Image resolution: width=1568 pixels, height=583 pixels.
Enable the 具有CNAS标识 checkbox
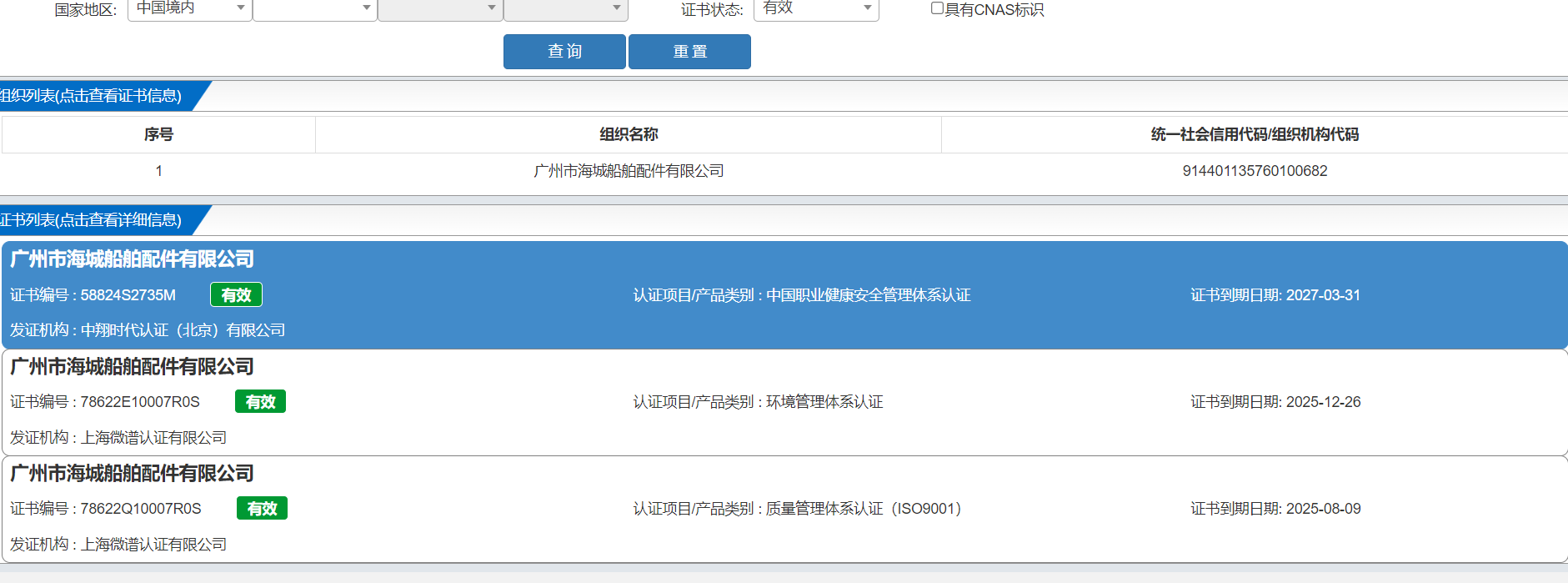pyautogui.click(x=937, y=8)
